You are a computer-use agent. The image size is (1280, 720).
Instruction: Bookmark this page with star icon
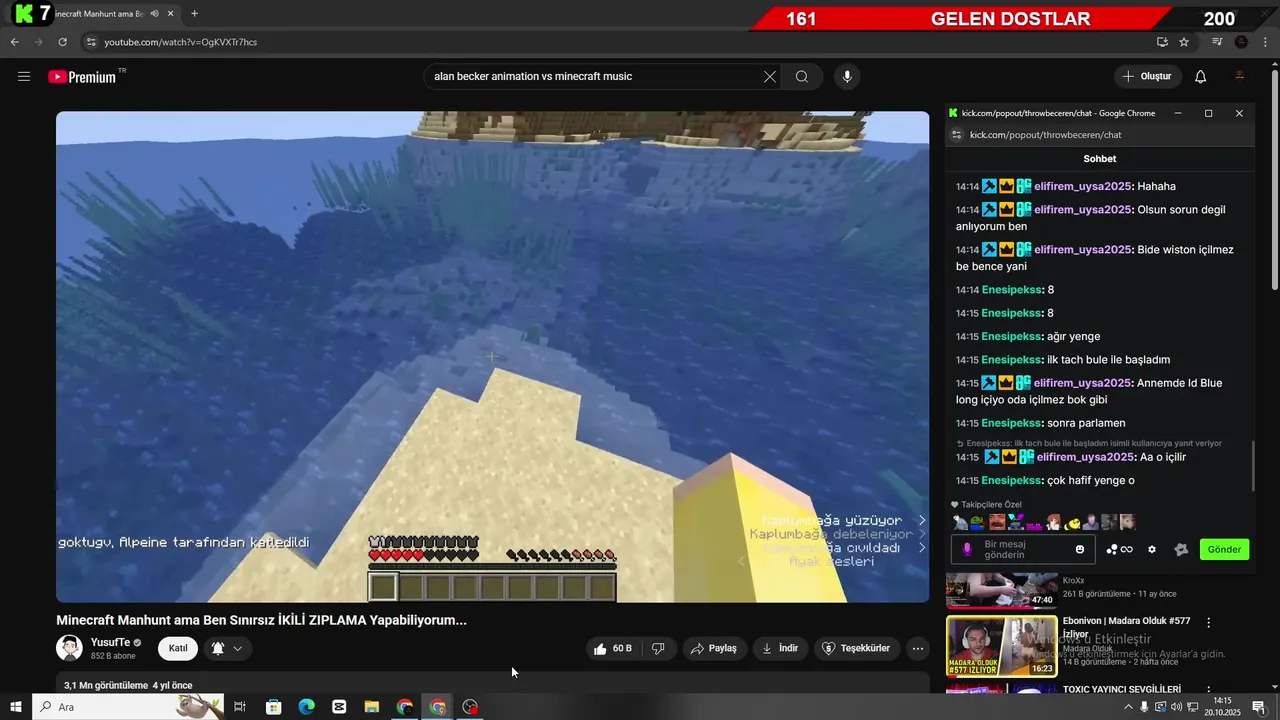coord(1184,42)
